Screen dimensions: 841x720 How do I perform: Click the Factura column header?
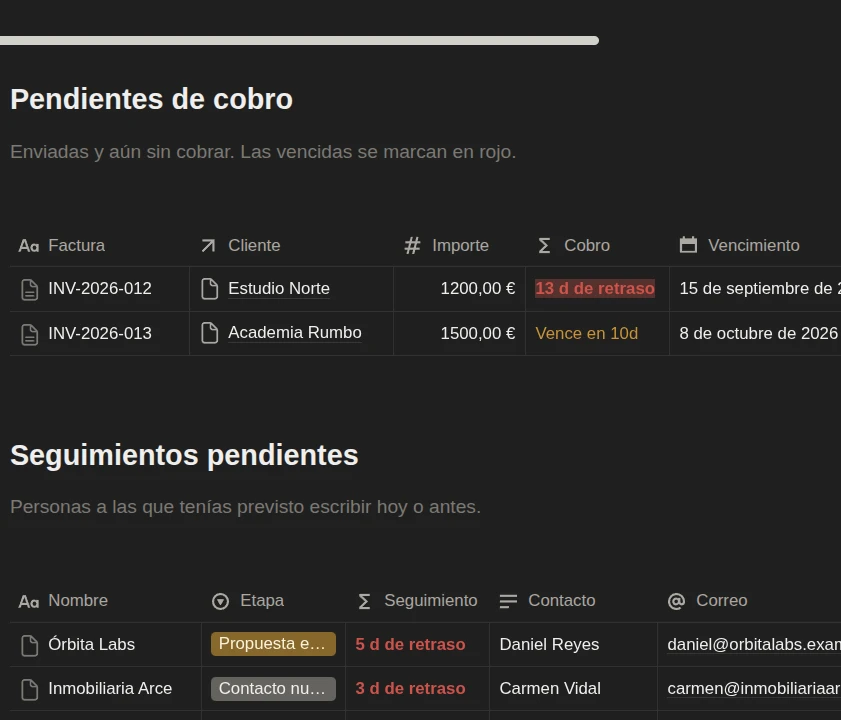tap(100, 245)
